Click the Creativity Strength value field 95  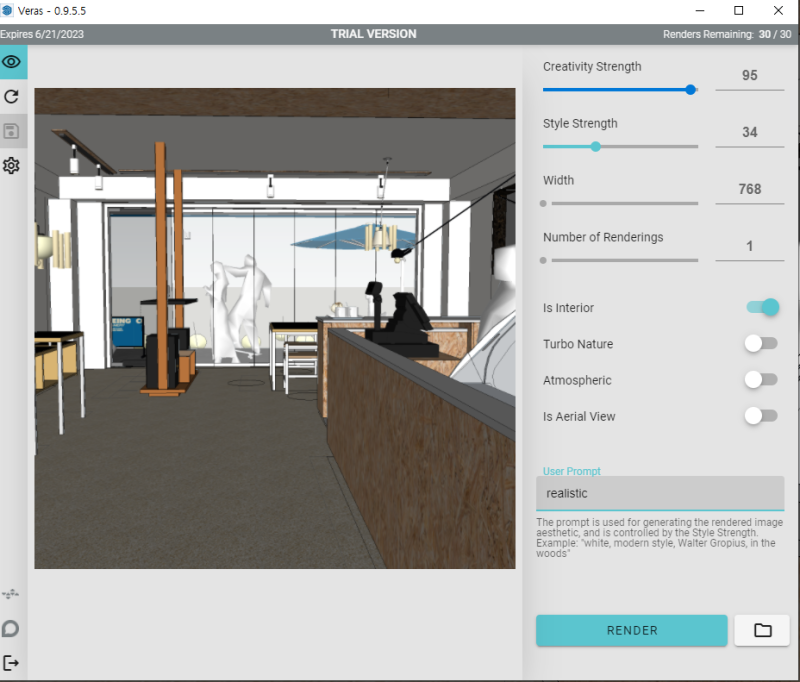tap(749, 75)
